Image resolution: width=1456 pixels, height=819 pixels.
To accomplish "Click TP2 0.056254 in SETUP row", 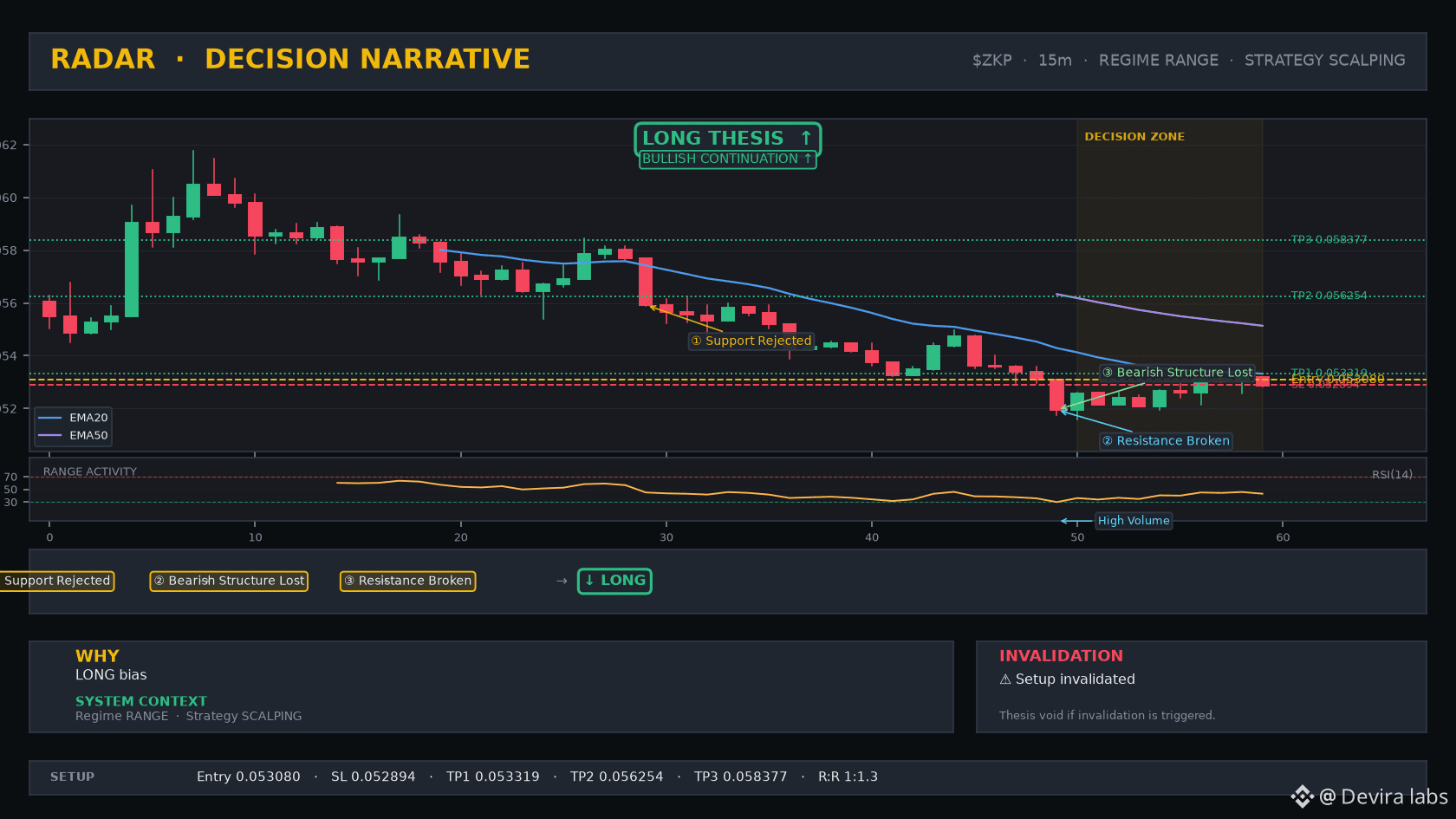I will click(617, 777).
